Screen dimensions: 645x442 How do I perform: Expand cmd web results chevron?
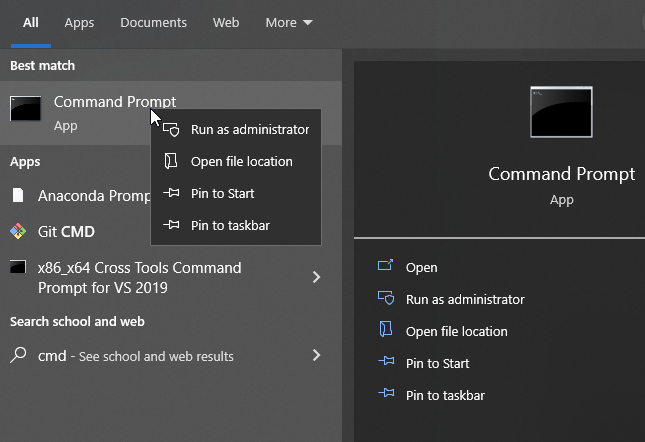[316, 355]
